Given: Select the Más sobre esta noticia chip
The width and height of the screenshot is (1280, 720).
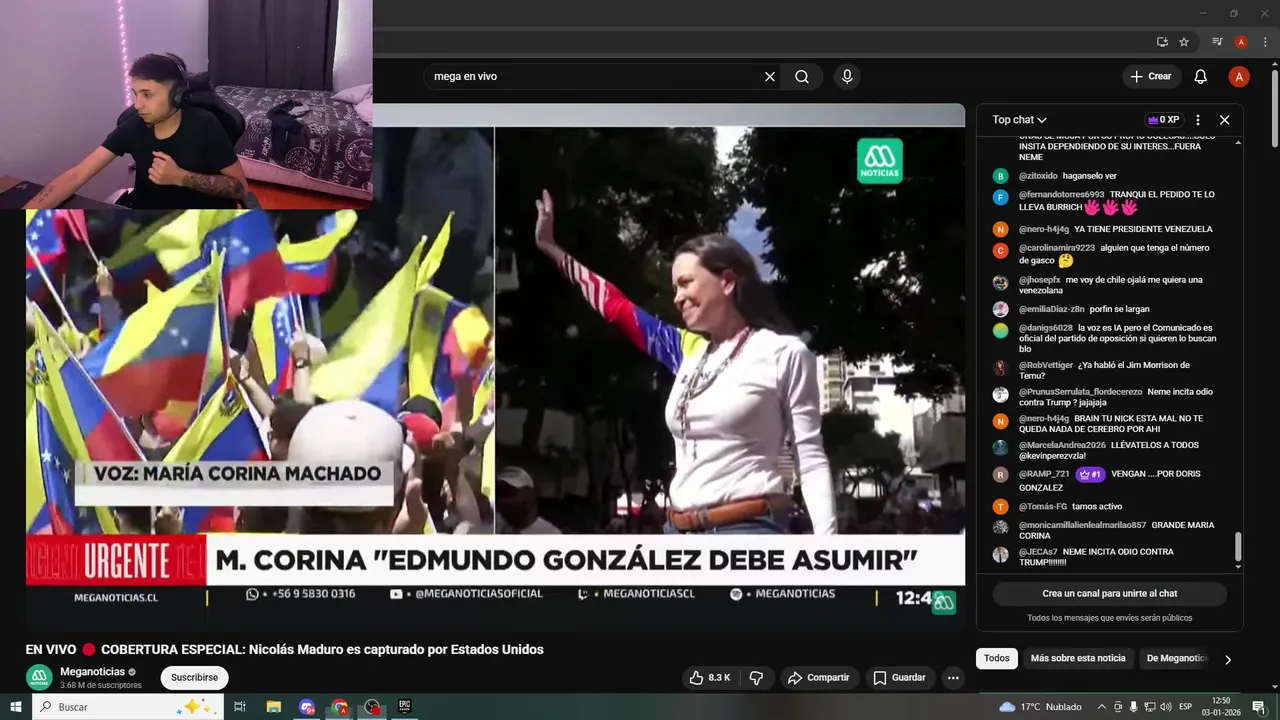Looking at the screenshot, I should (1078, 658).
